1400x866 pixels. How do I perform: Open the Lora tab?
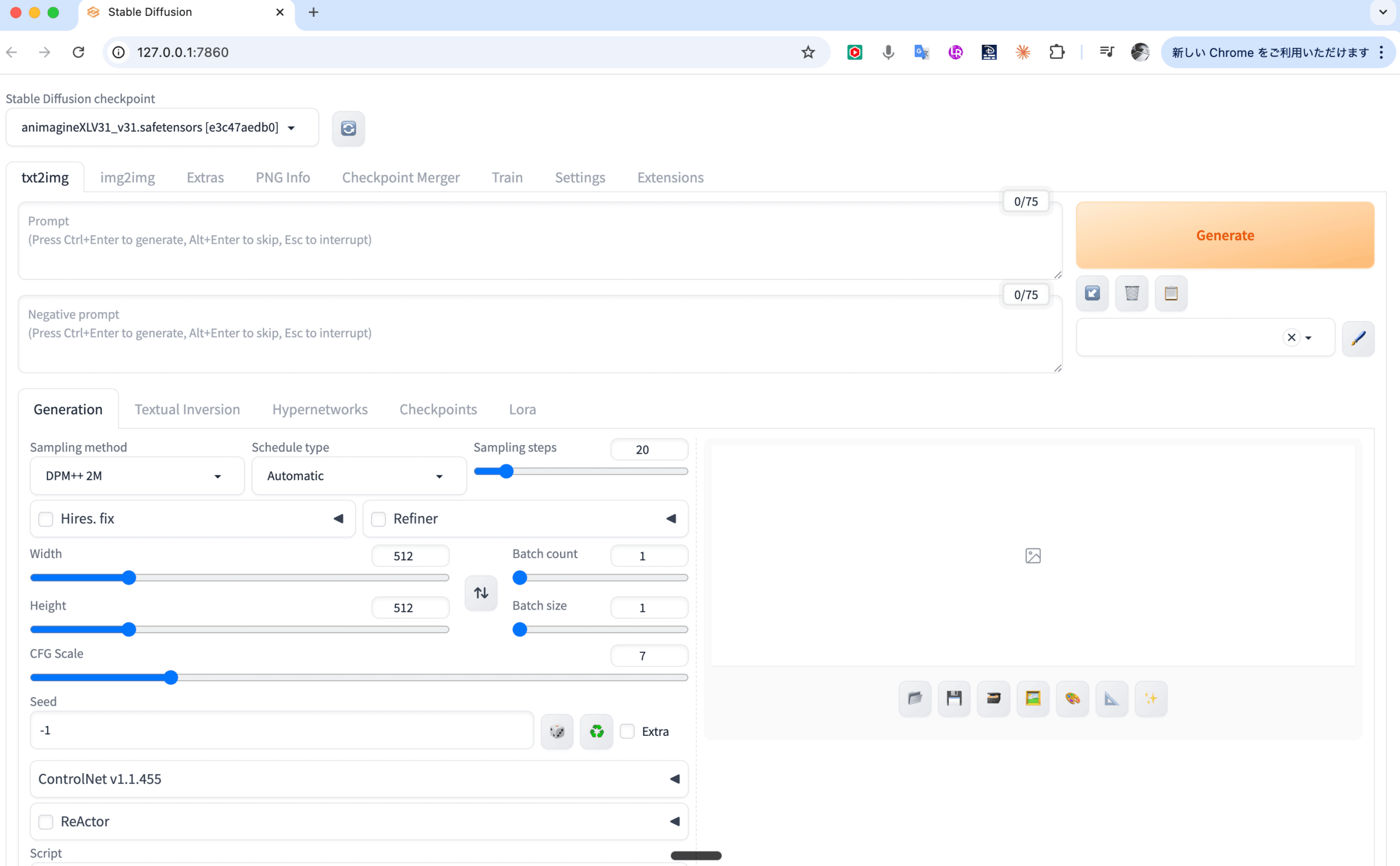tap(522, 409)
